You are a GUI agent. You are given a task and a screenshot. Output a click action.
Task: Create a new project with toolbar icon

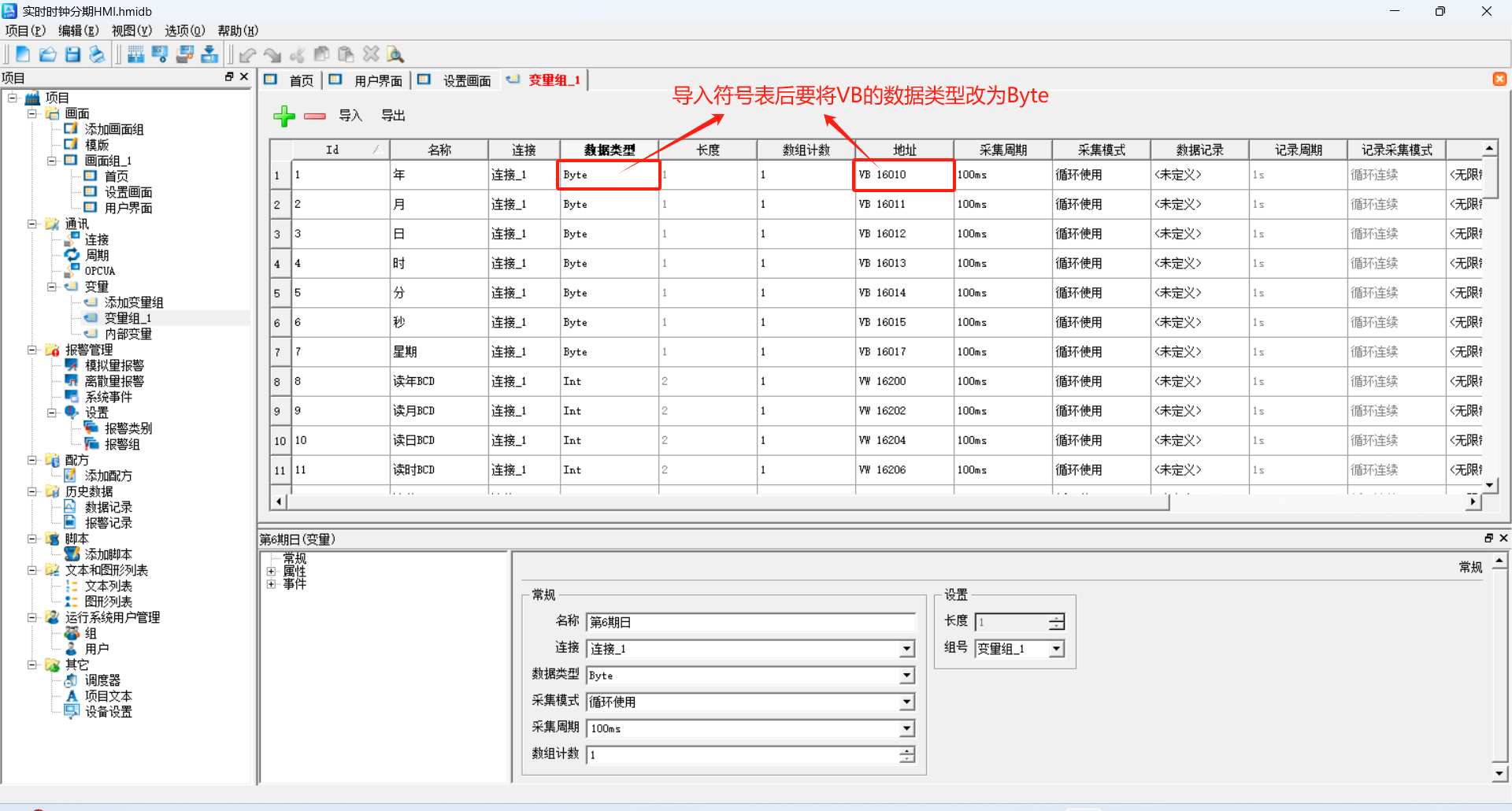(x=23, y=54)
